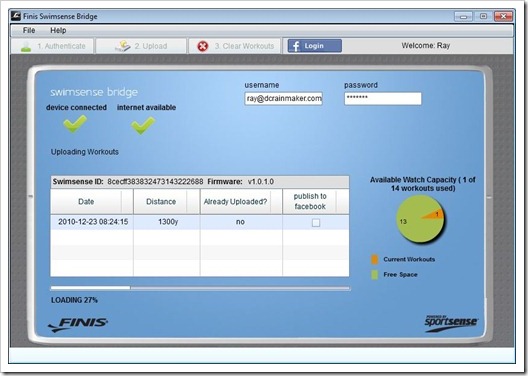This screenshot has width=528, height=376.
Task: Click the FINIS logo
Action: [x=78, y=324]
